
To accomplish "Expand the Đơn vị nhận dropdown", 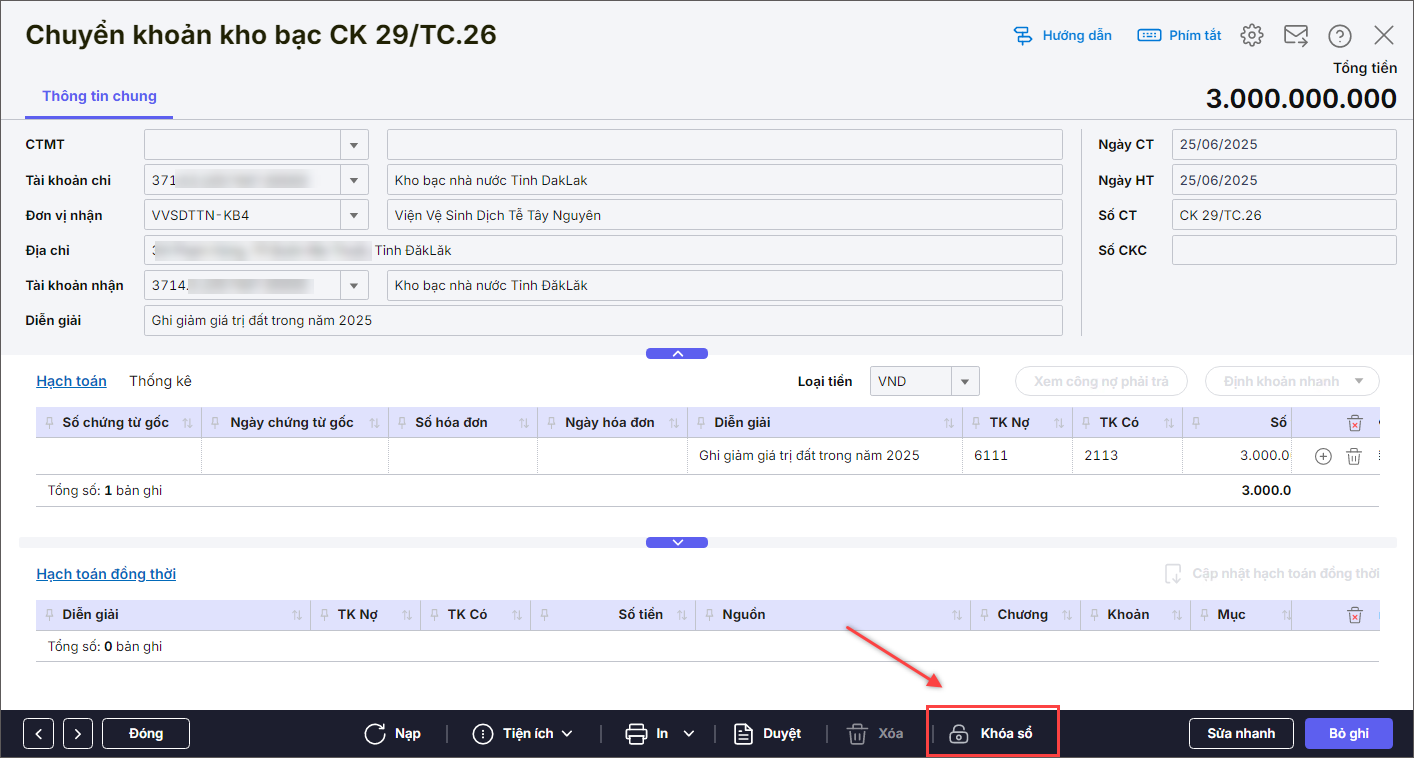I will click(x=354, y=215).
